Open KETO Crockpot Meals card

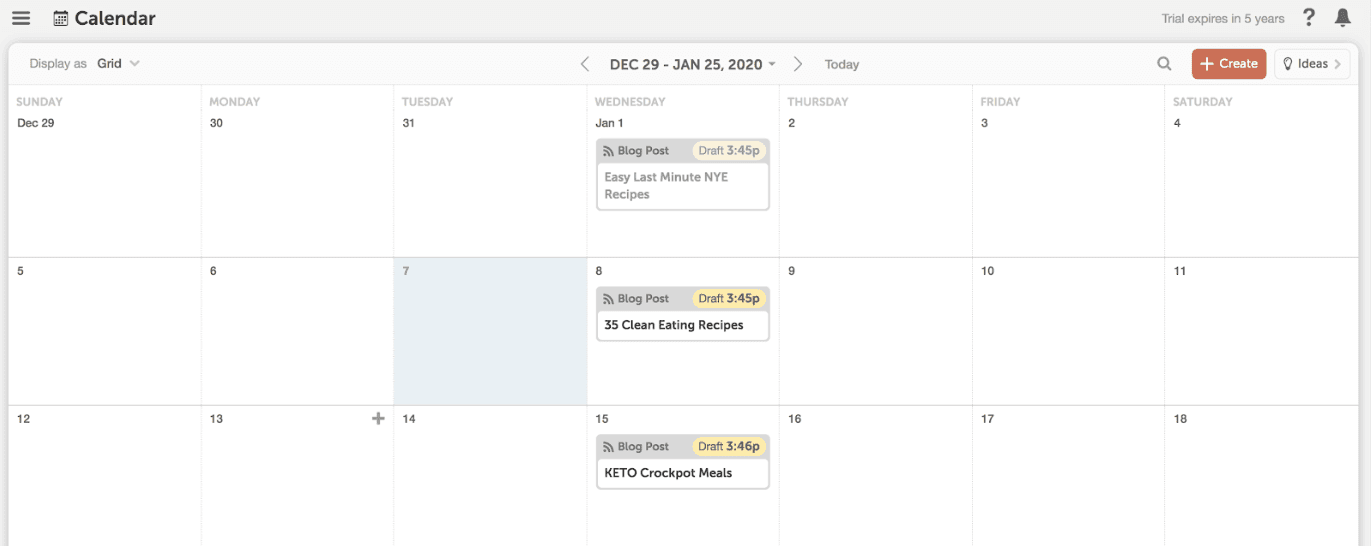pos(683,473)
